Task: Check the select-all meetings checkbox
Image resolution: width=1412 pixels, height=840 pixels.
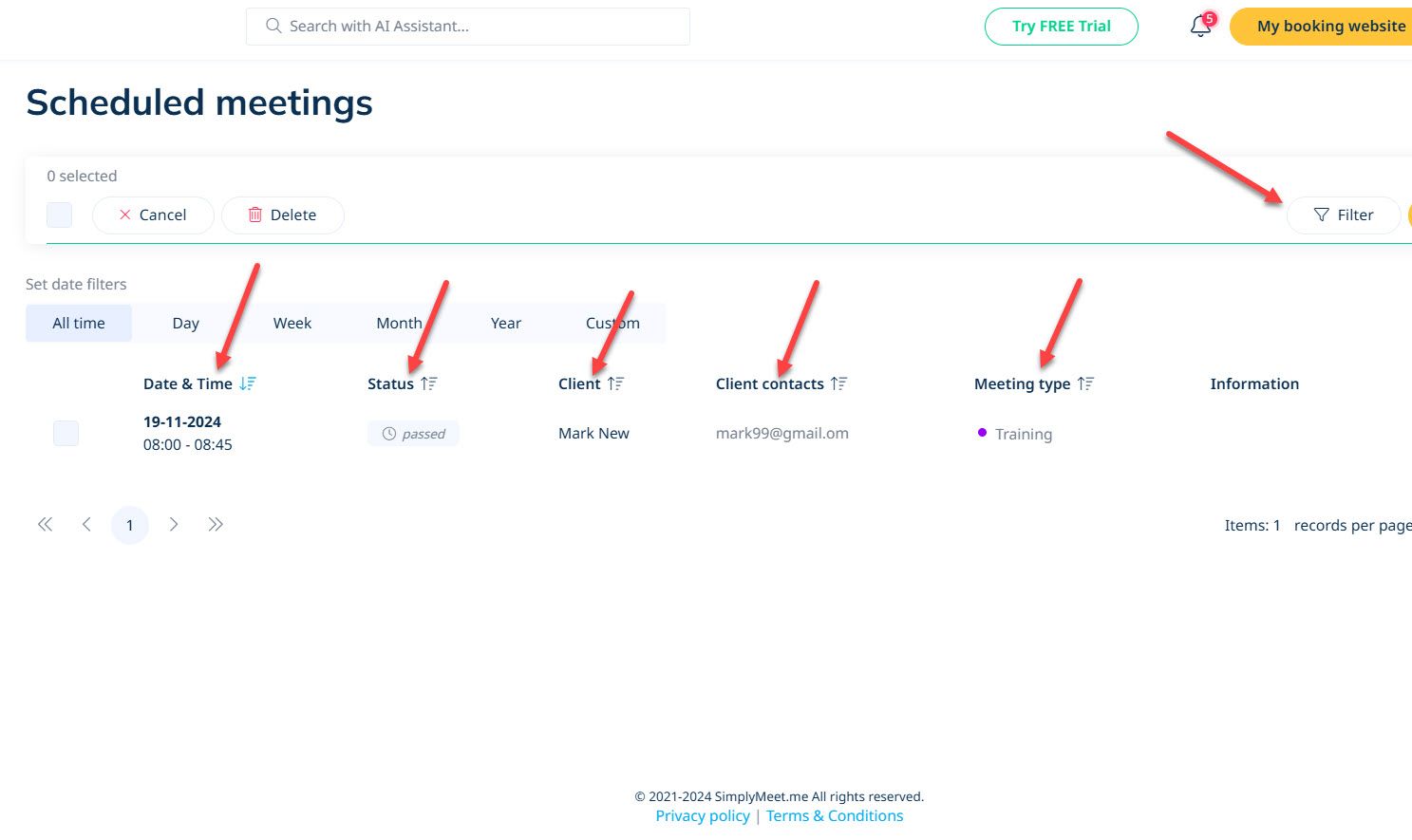Action: click(59, 215)
